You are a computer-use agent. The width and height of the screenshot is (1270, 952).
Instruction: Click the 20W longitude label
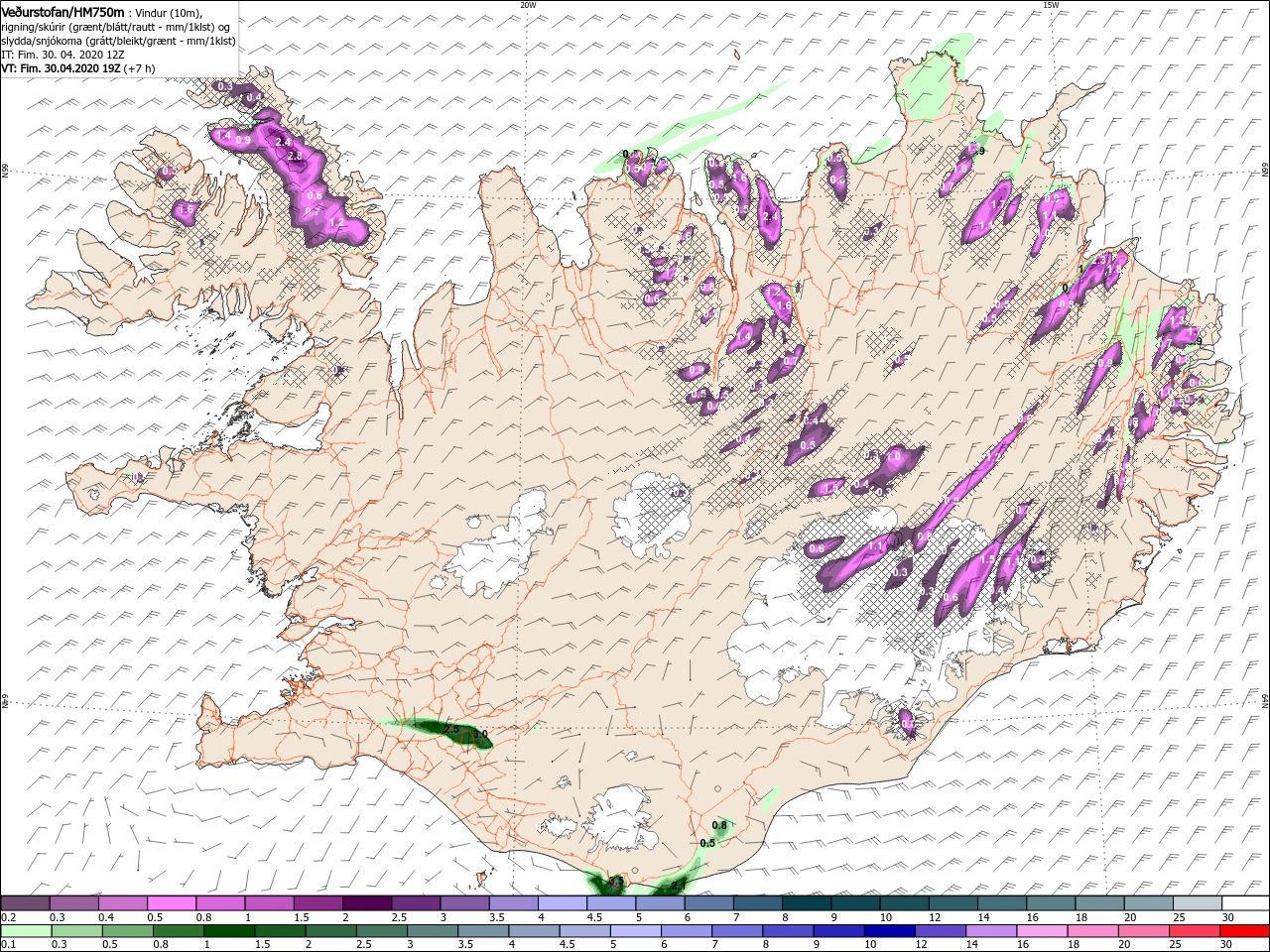528,5
